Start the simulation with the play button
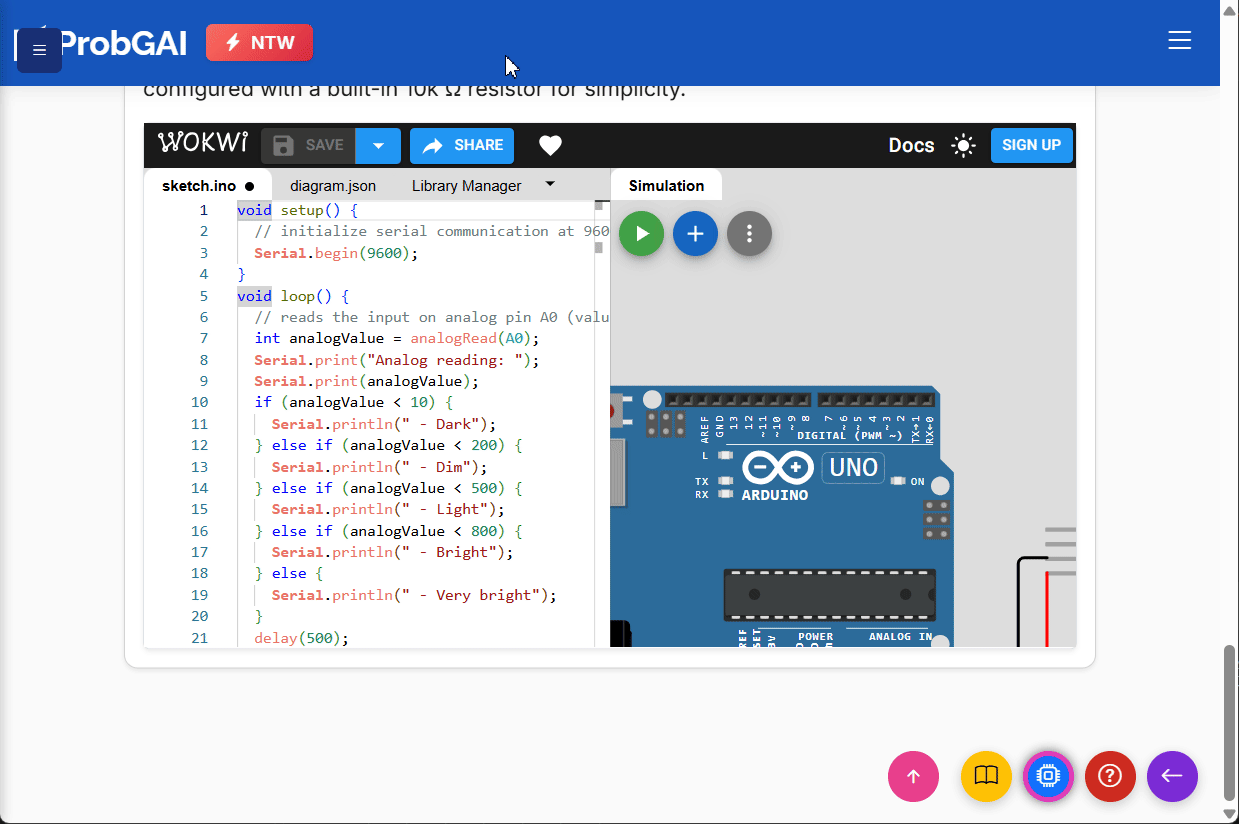Image resolution: width=1239 pixels, height=824 pixels. coord(641,234)
